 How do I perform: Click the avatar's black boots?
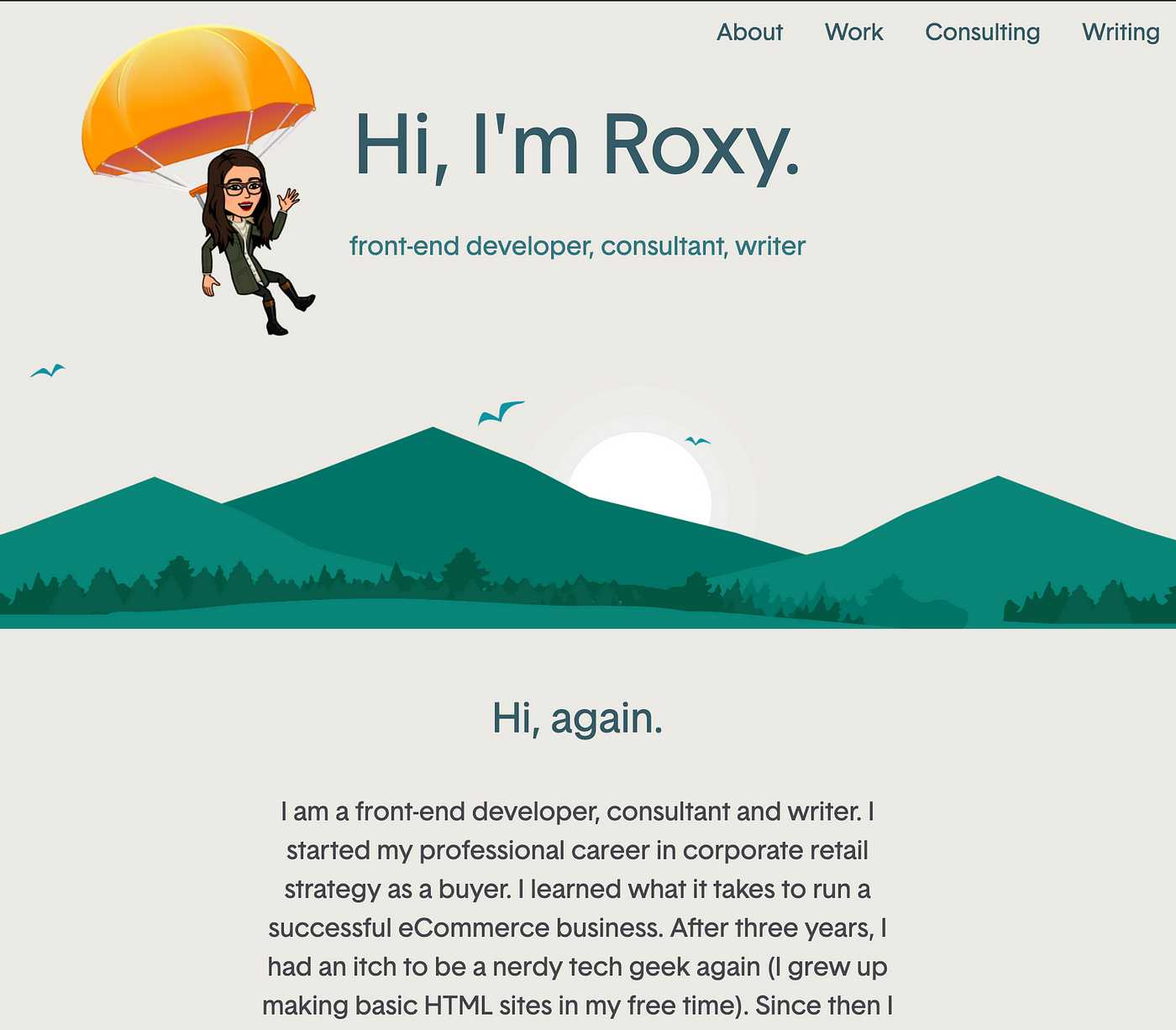coord(288,308)
